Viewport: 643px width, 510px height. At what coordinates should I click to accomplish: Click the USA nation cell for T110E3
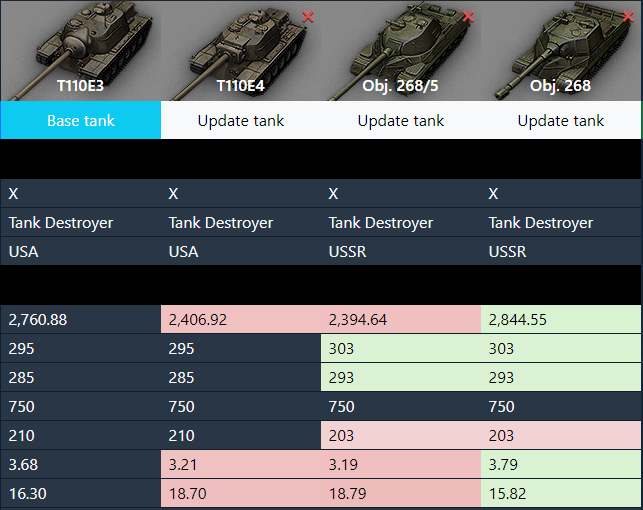pyautogui.click(x=81, y=251)
